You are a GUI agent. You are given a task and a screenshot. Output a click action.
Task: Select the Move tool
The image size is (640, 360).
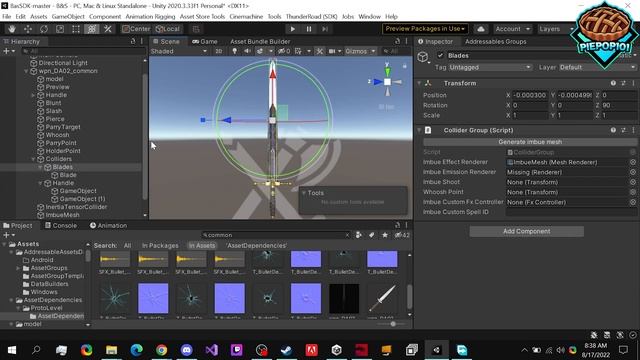pyautogui.click(x=28, y=29)
